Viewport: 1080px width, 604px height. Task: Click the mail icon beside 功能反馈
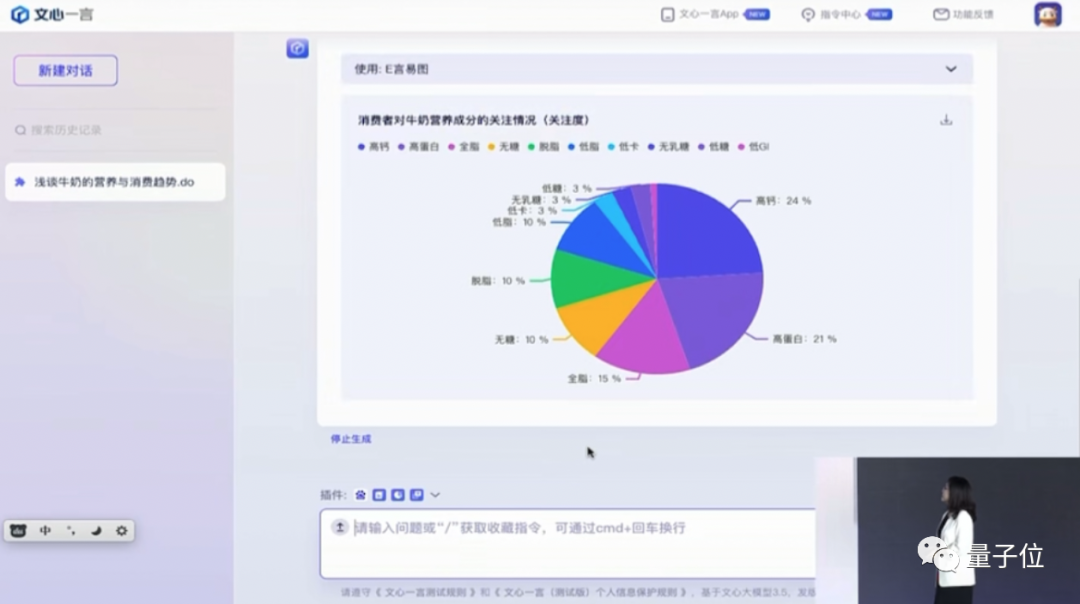pyautogui.click(x=941, y=14)
